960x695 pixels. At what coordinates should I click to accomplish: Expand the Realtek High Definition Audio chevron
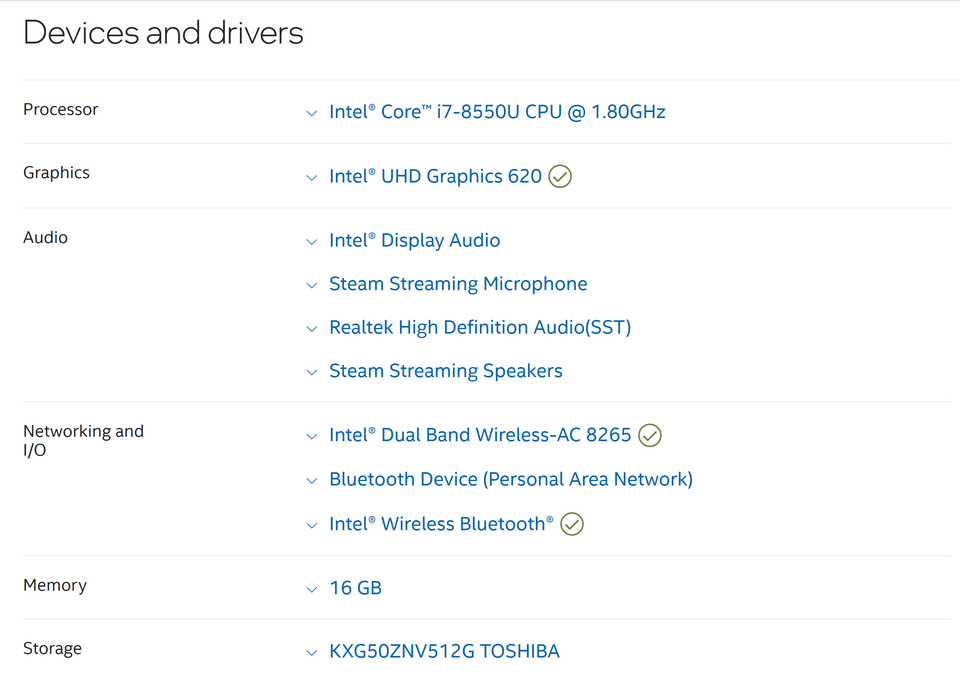tap(312, 329)
